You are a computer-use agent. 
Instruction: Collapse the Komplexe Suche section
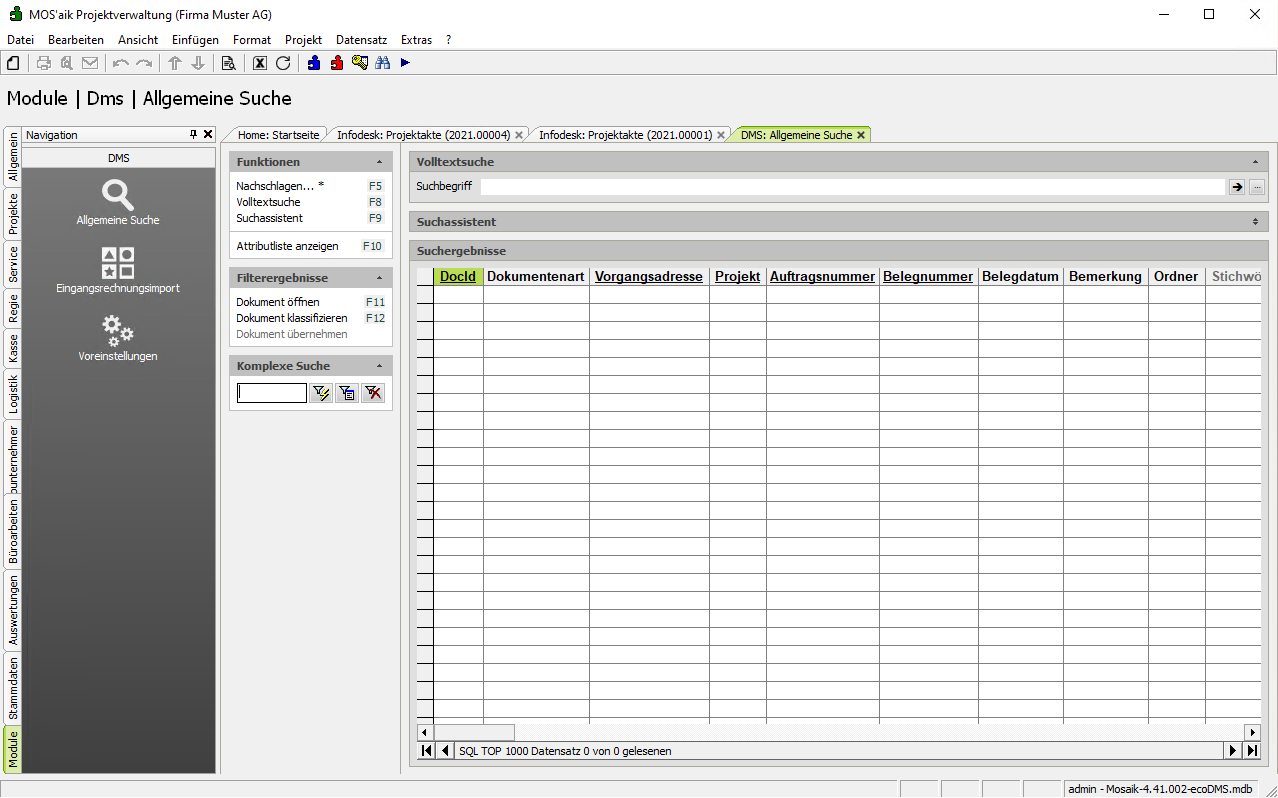tap(379, 366)
